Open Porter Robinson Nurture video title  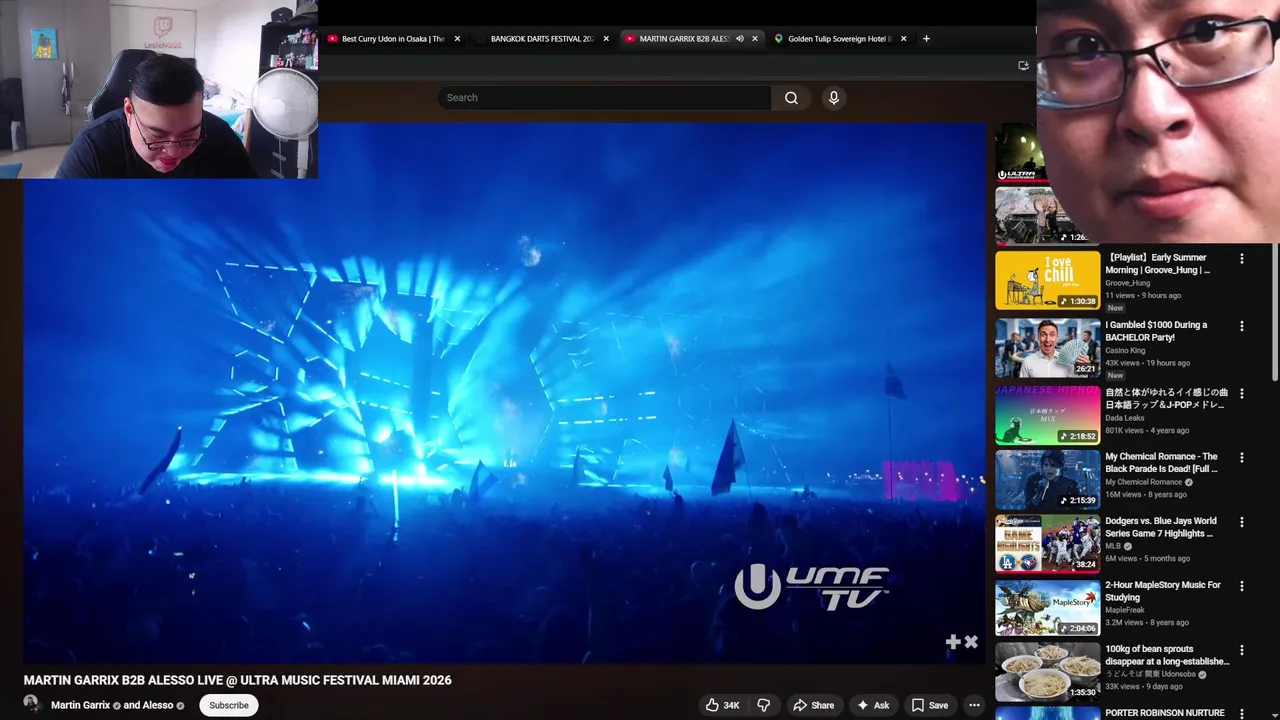tap(1165, 713)
